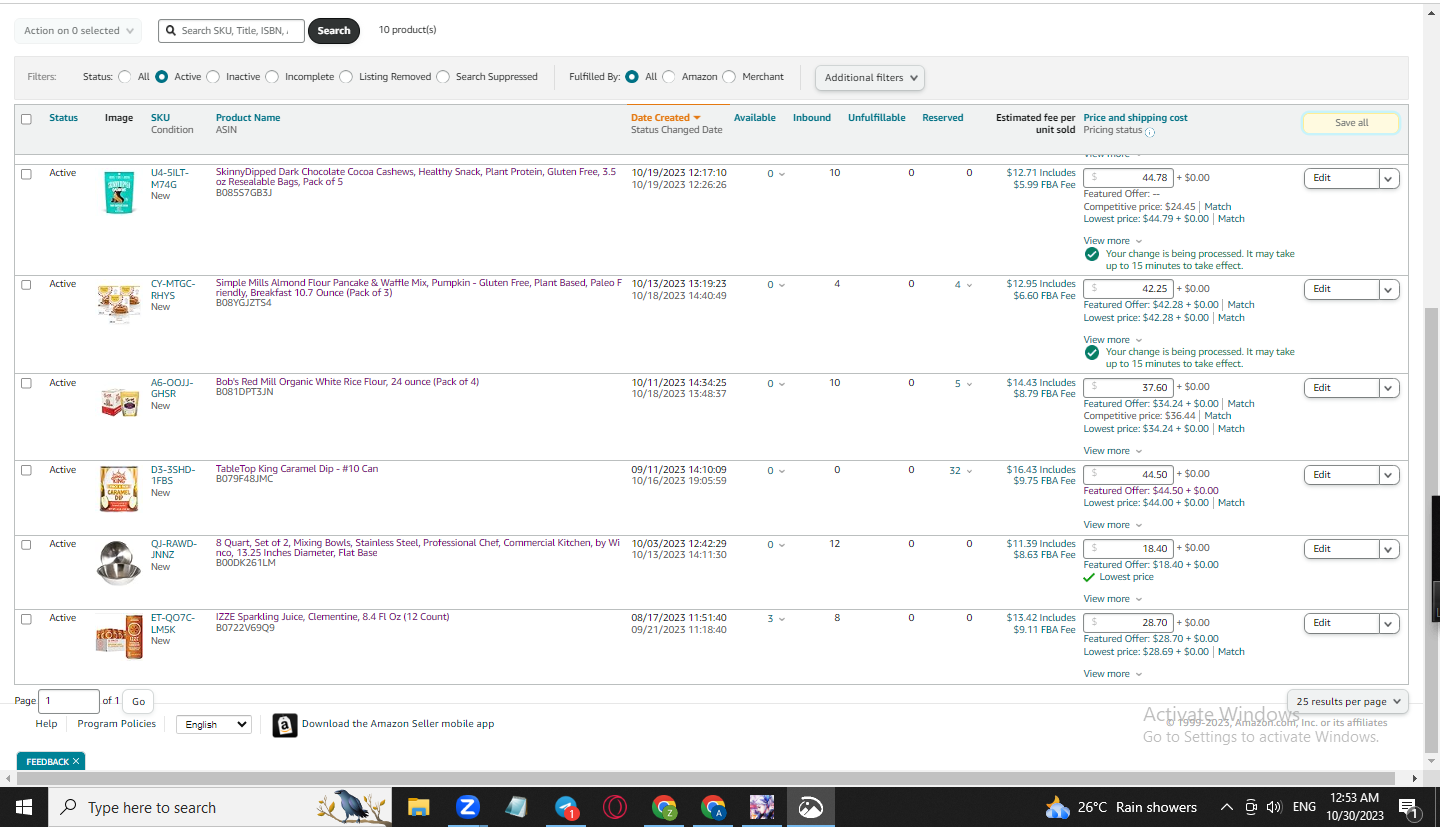Open the Edit dropdown arrow for SkinnyDipped Cashews

pos(1389,178)
